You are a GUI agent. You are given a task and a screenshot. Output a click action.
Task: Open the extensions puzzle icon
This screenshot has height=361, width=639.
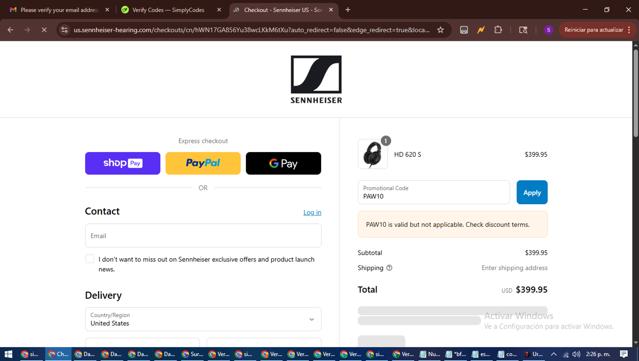pyautogui.click(x=498, y=30)
